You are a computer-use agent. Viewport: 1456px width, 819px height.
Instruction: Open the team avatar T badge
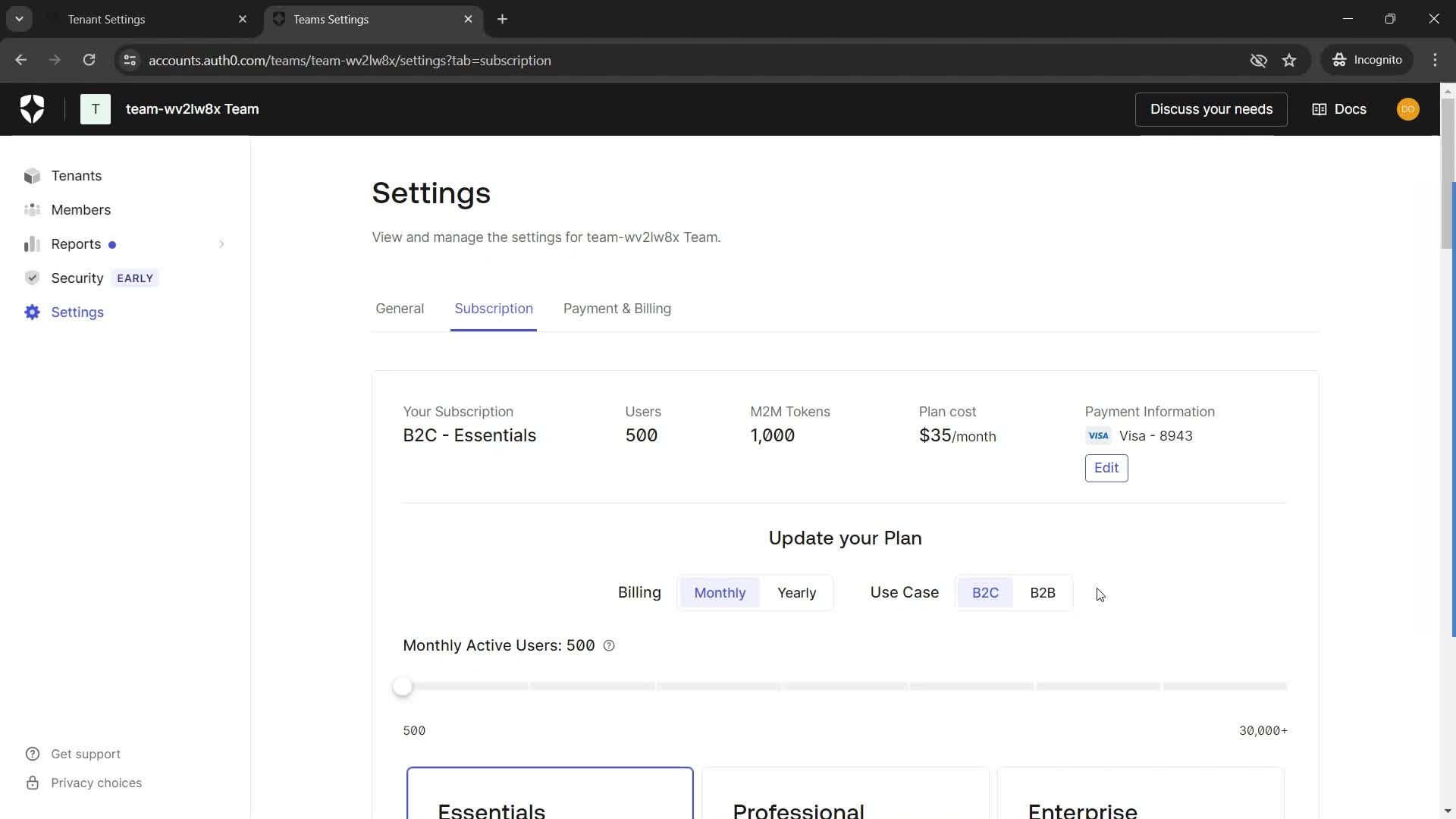[x=96, y=109]
